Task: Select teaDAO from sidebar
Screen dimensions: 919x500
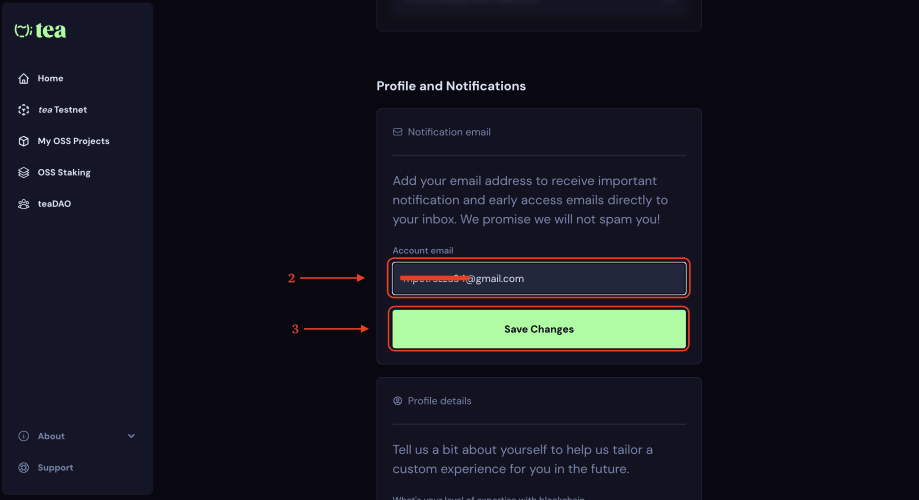Action: [x=54, y=204]
